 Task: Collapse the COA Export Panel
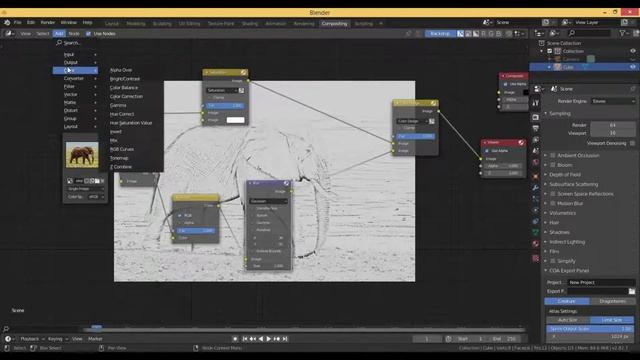[545, 271]
